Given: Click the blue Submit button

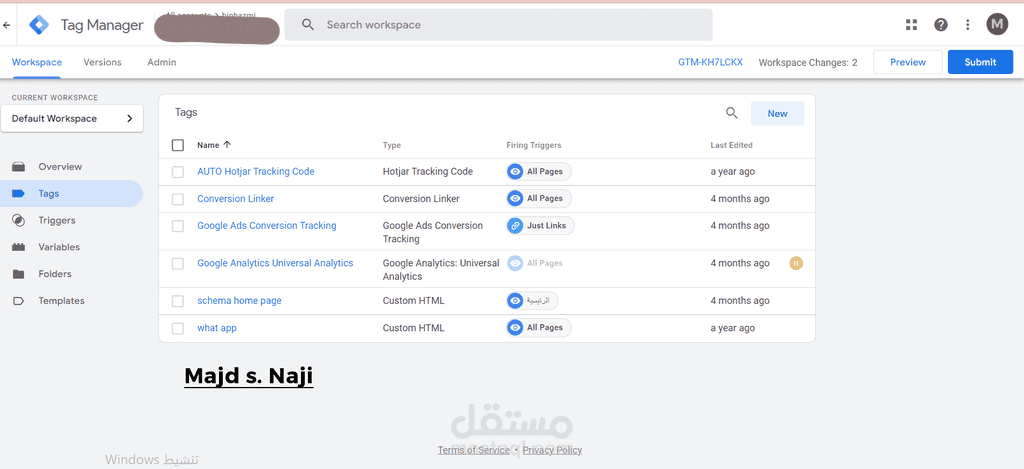Looking at the screenshot, I should point(980,62).
